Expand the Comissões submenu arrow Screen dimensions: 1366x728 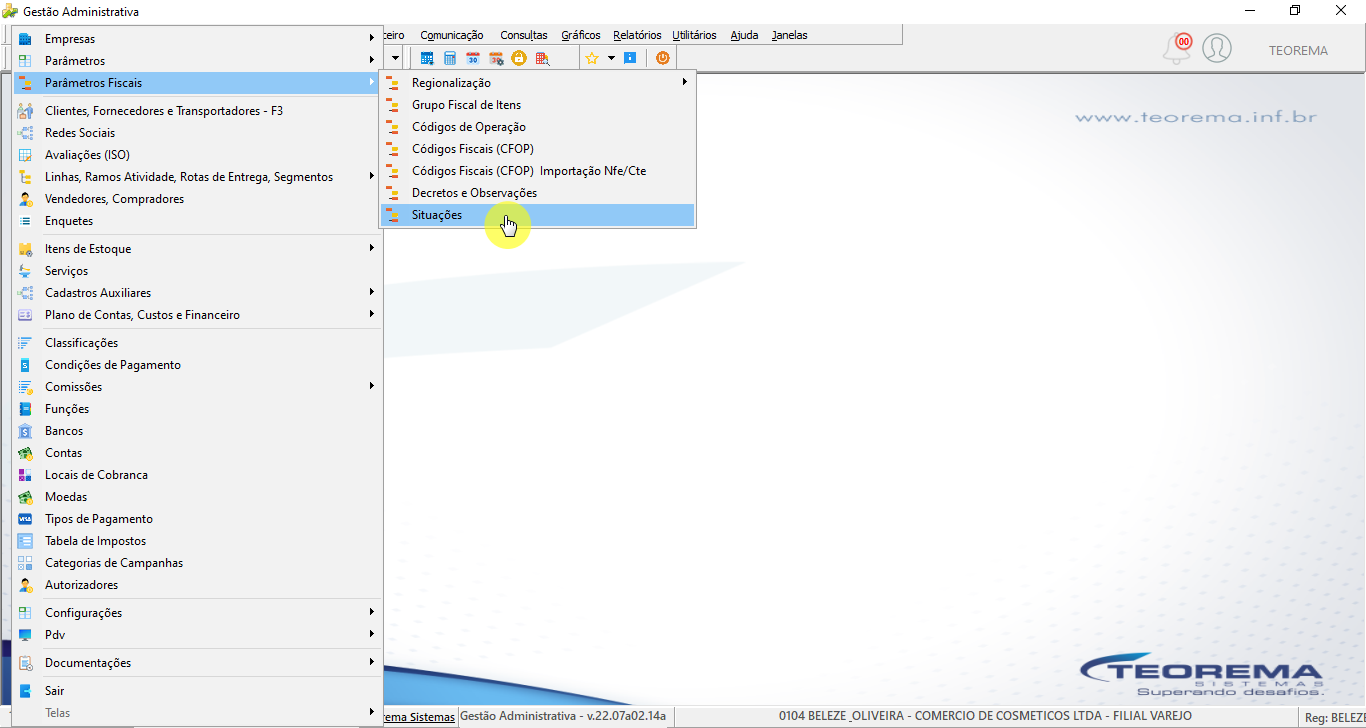click(371, 386)
